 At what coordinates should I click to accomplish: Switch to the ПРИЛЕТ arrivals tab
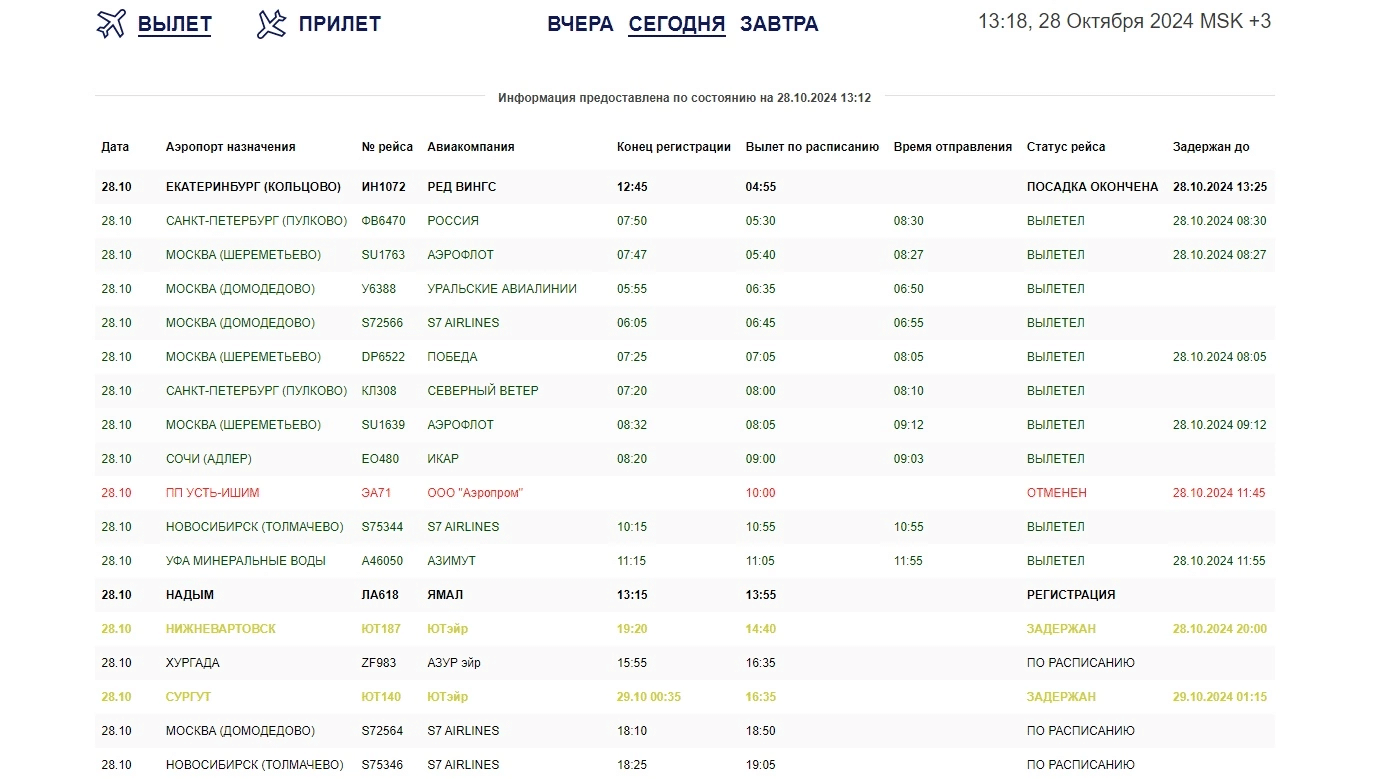point(340,24)
